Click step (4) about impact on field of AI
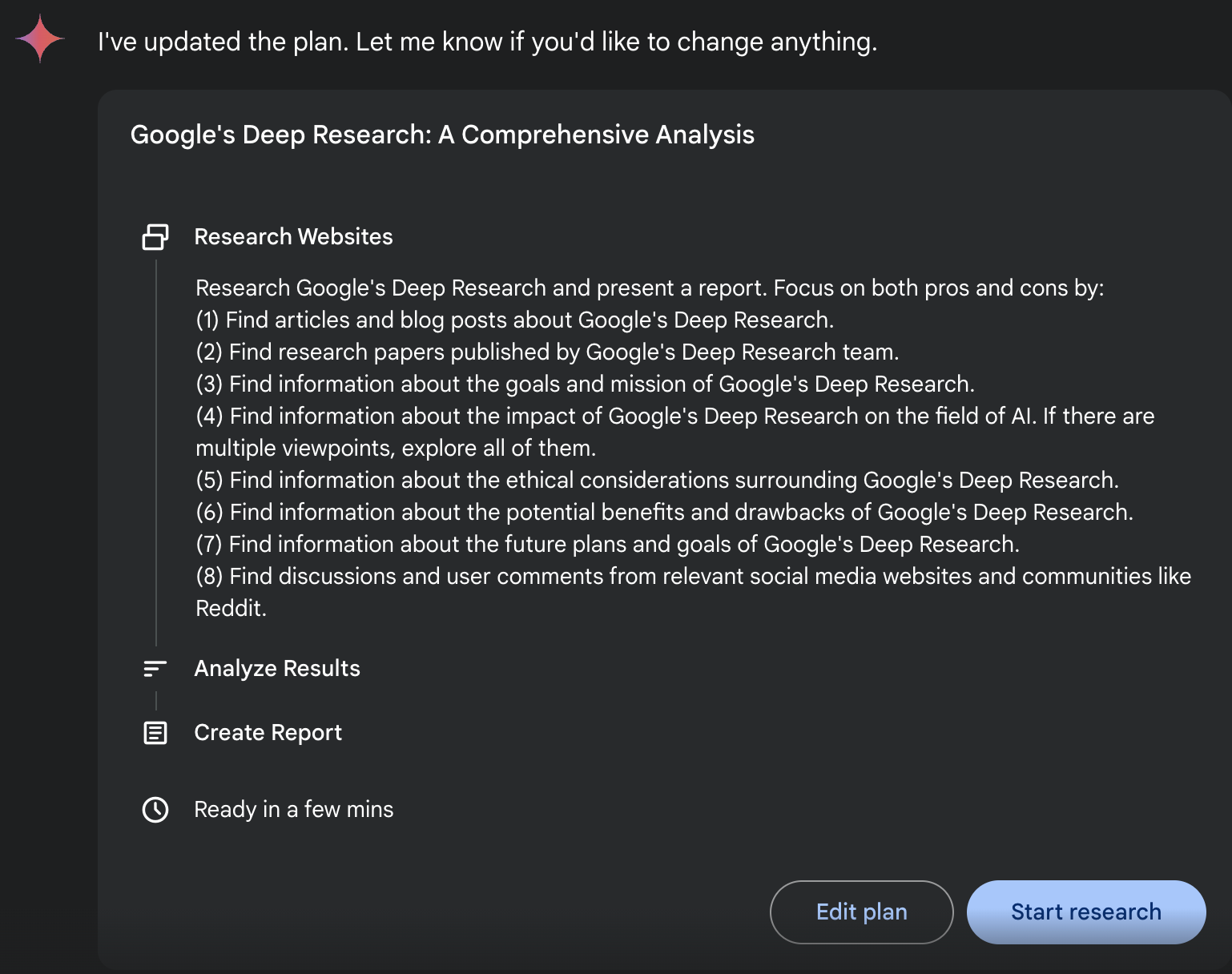 coord(675,433)
